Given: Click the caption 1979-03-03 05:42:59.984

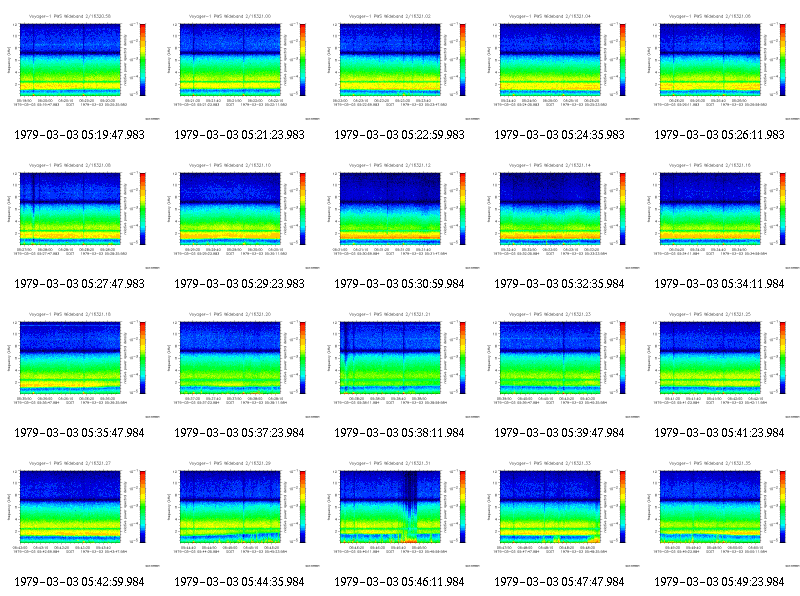Looking at the screenshot, I should pos(80,582).
